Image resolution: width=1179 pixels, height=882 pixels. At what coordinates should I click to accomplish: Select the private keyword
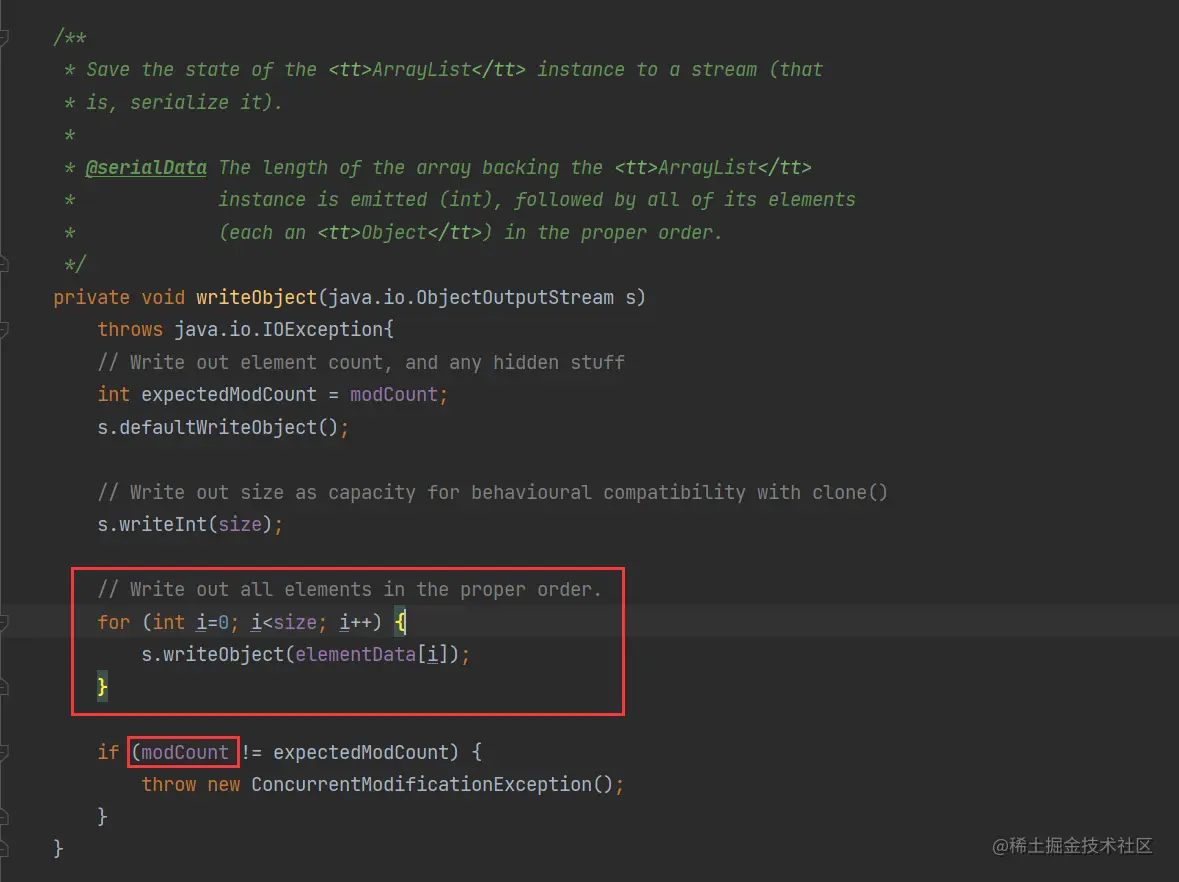91,297
